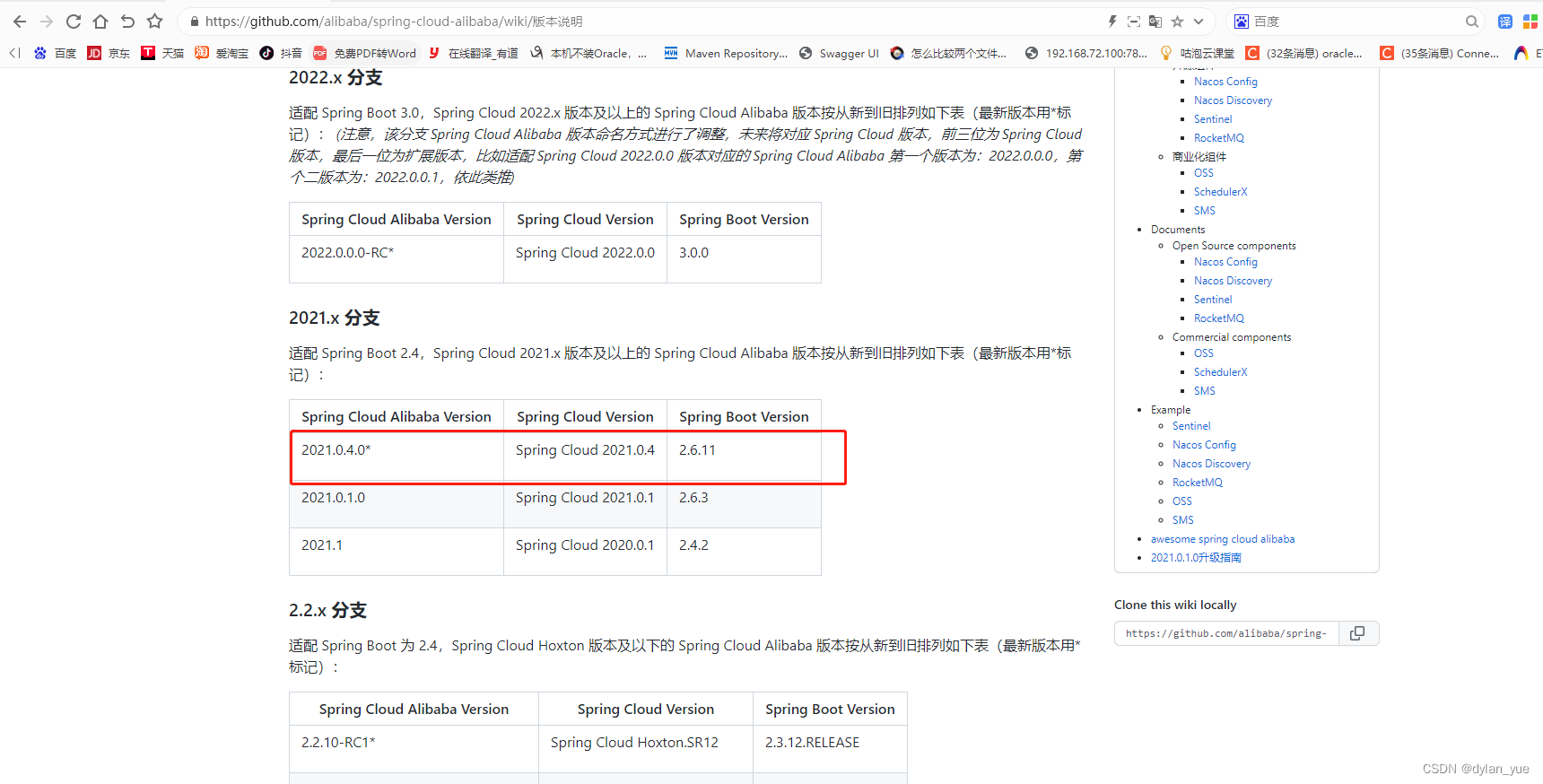Open the 在线翻译_有道 bookmark
The width and height of the screenshot is (1543, 784).
[473, 53]
